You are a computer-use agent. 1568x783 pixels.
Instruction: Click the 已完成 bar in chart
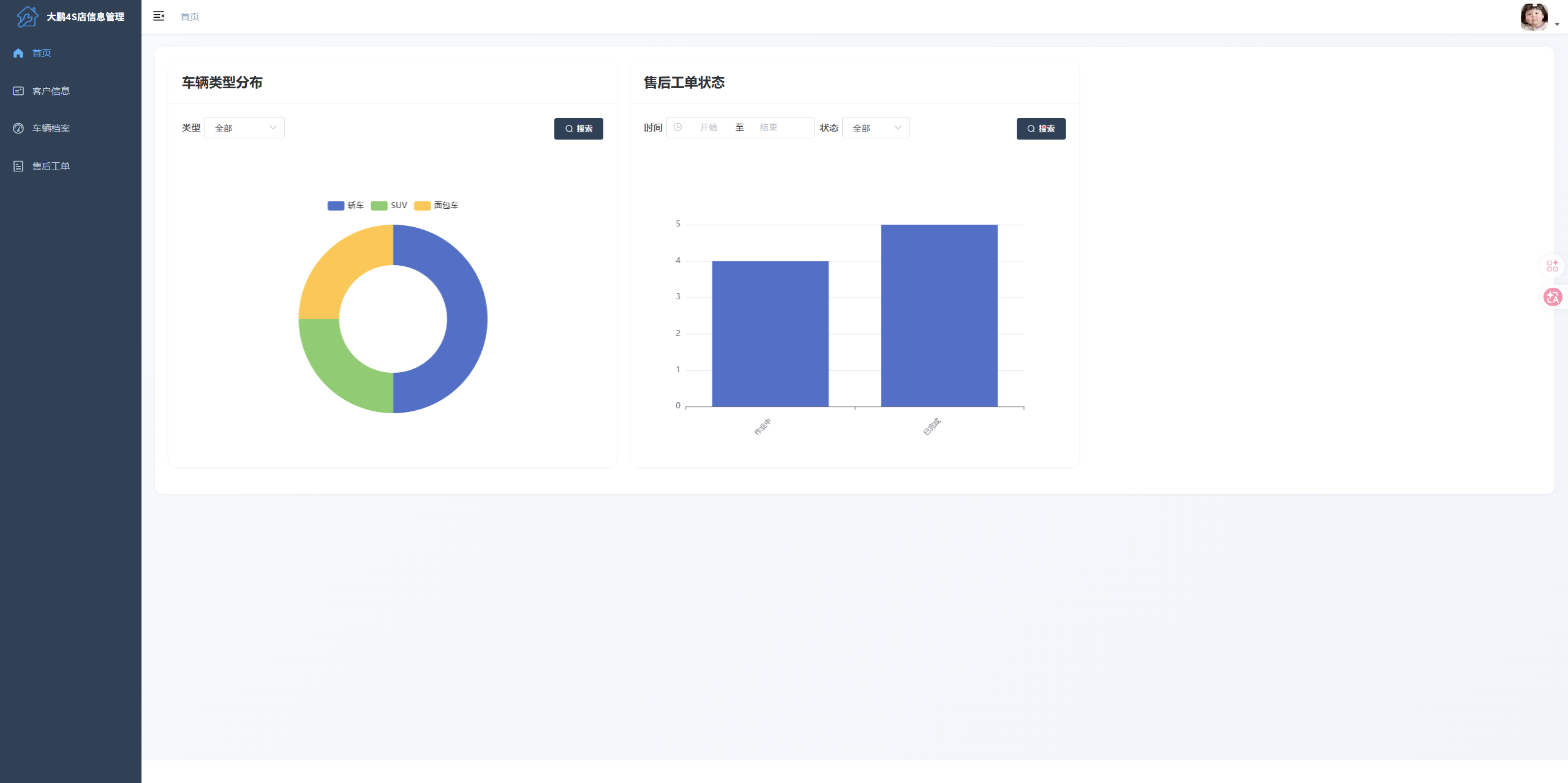(x=939, y=315)
